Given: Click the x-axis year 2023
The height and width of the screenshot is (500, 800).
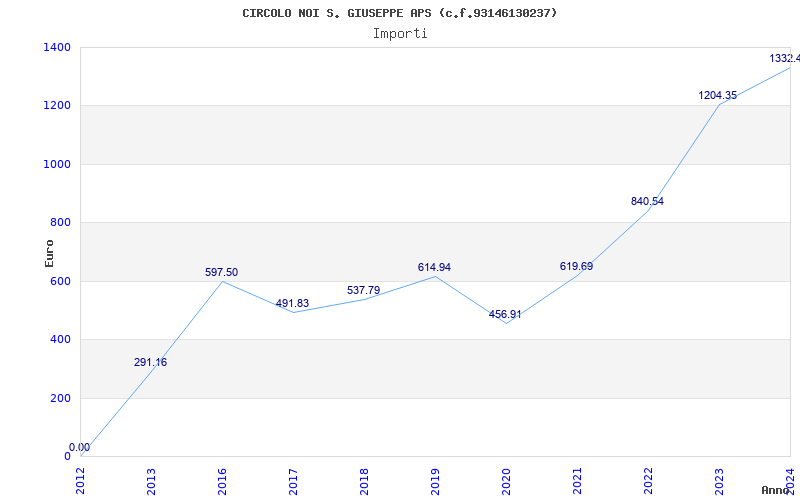Looking at the screenshot, I should (x=719, y=481).
